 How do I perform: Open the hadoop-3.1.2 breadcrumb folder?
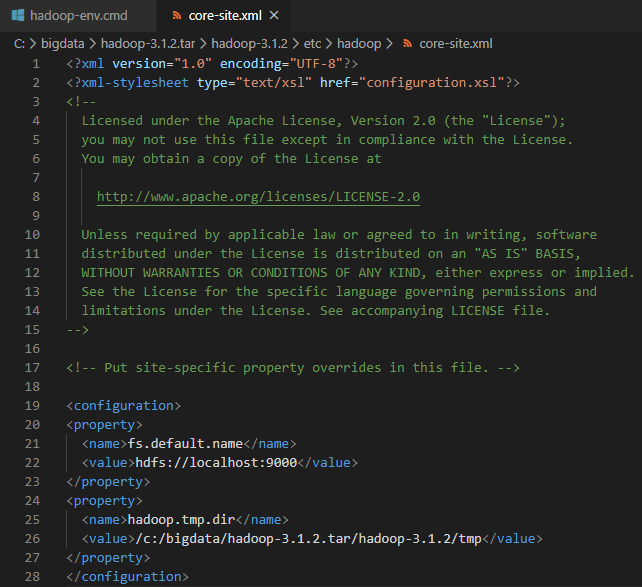click(249, 43)
